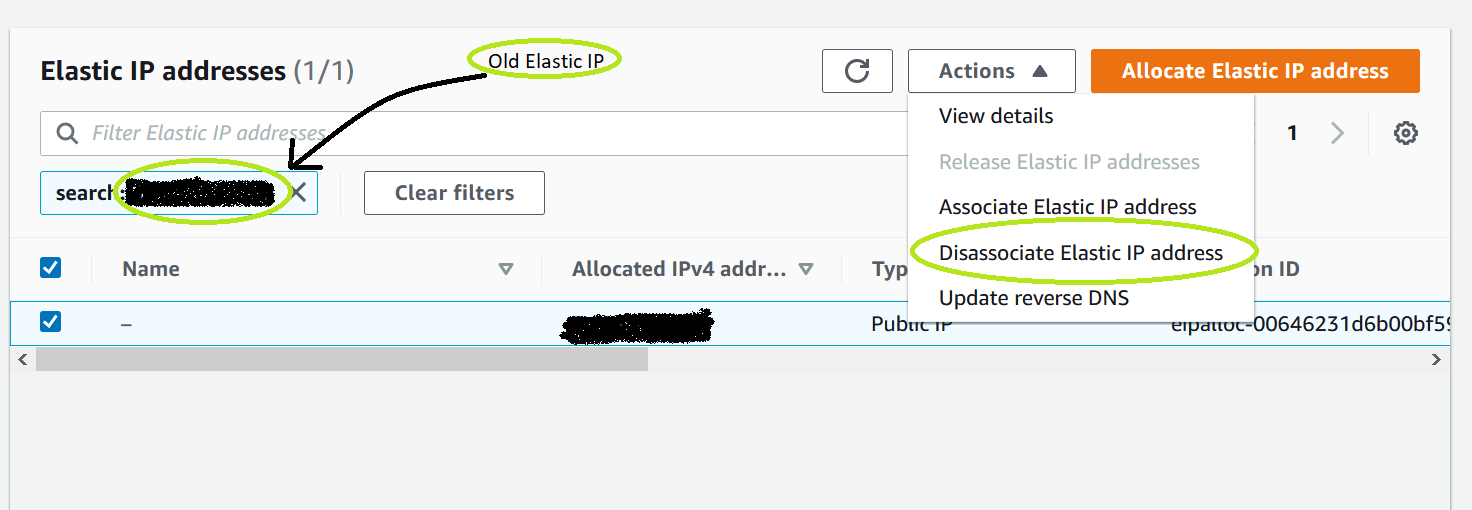Click the horizontal scrollbar right arrow
Image resolution: width=1472 pixels, height=510 pixels.
click(1437, 359)
